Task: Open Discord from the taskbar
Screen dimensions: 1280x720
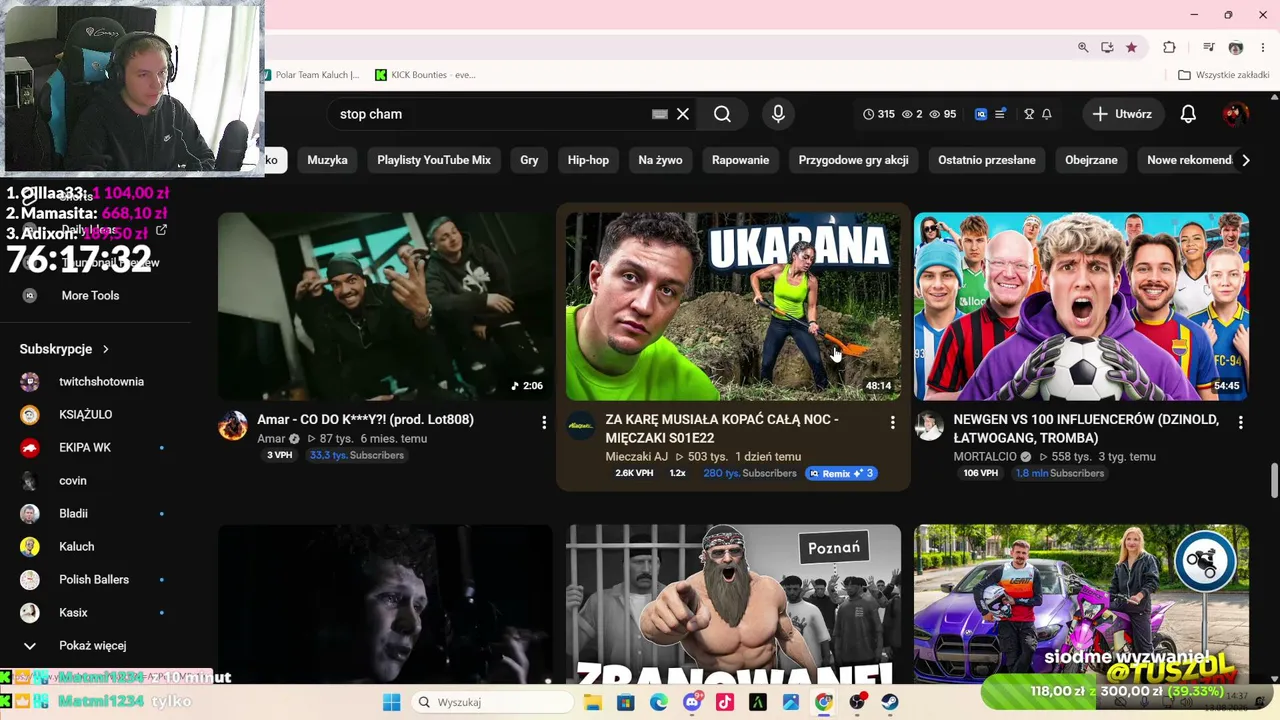Action: coord(691,702)
